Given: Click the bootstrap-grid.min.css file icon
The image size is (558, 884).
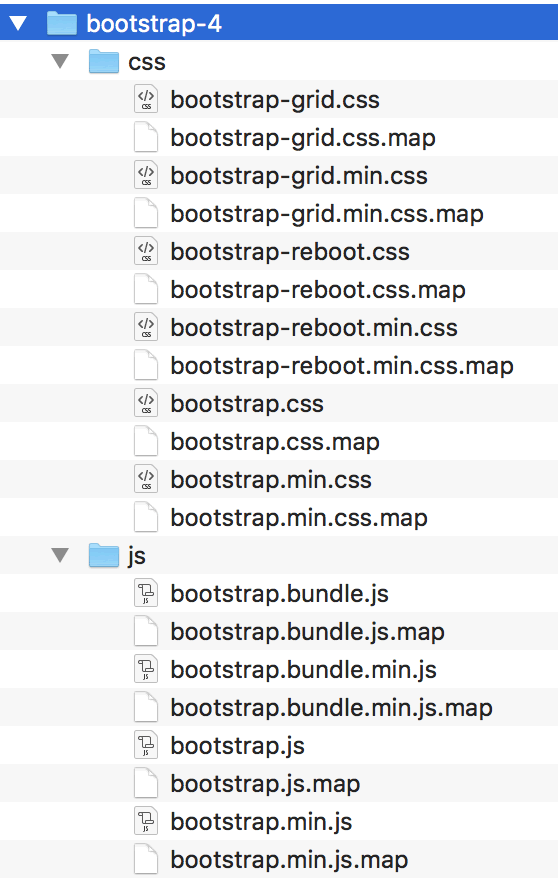Looking at the screenshot, I should tap(146, 175).
